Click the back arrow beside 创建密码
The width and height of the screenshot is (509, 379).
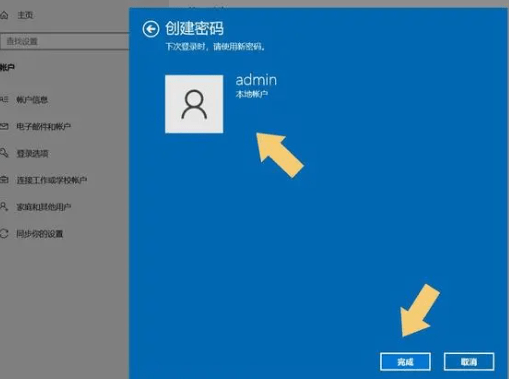[151, 29]
